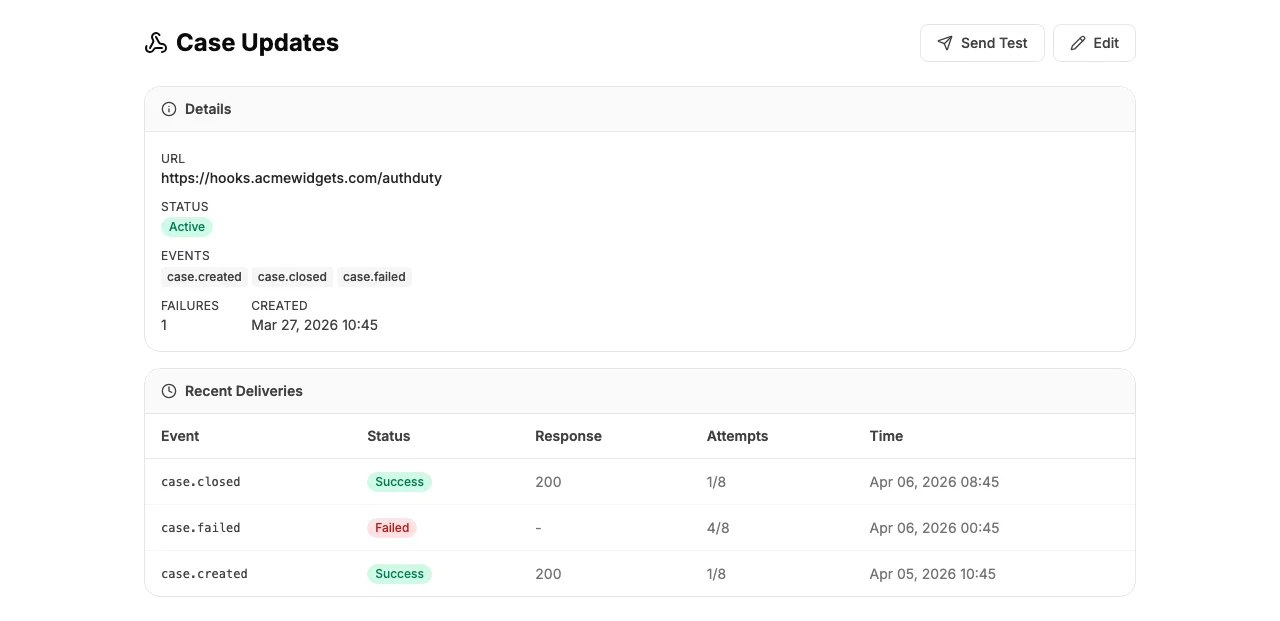Sort by the Time column header

886,436
